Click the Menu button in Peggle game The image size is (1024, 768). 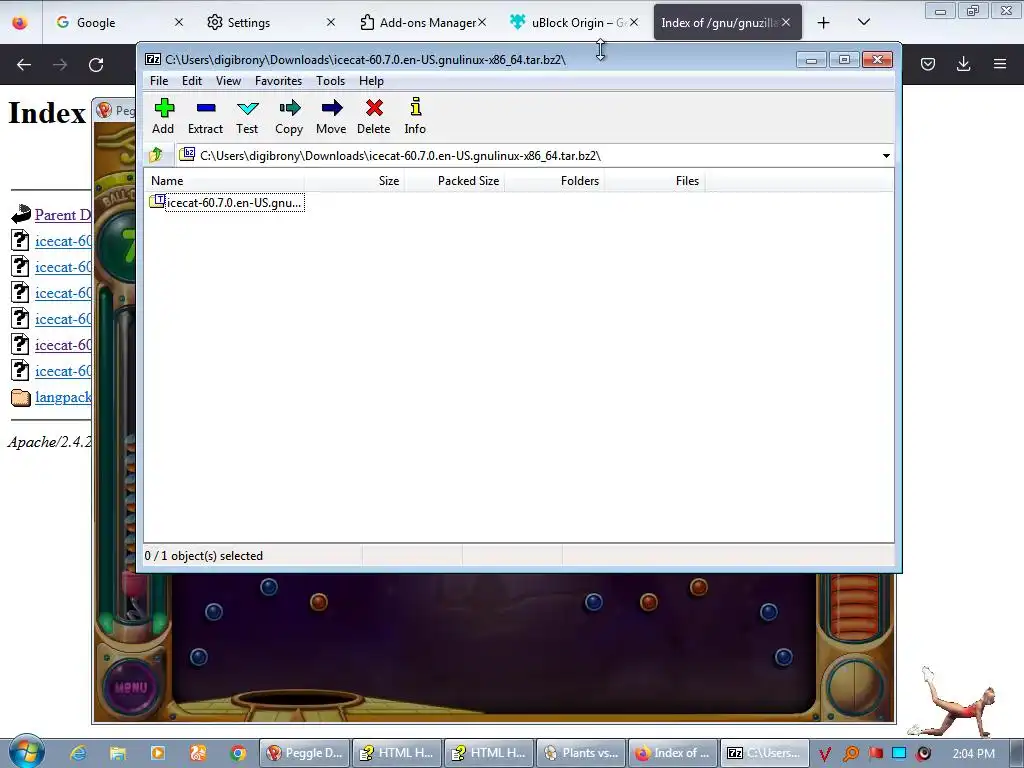(131, 687)
